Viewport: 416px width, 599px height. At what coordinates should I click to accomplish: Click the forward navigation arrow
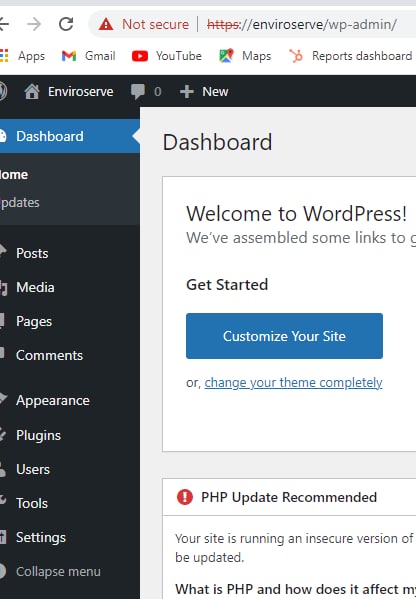[x=34, y=24]
